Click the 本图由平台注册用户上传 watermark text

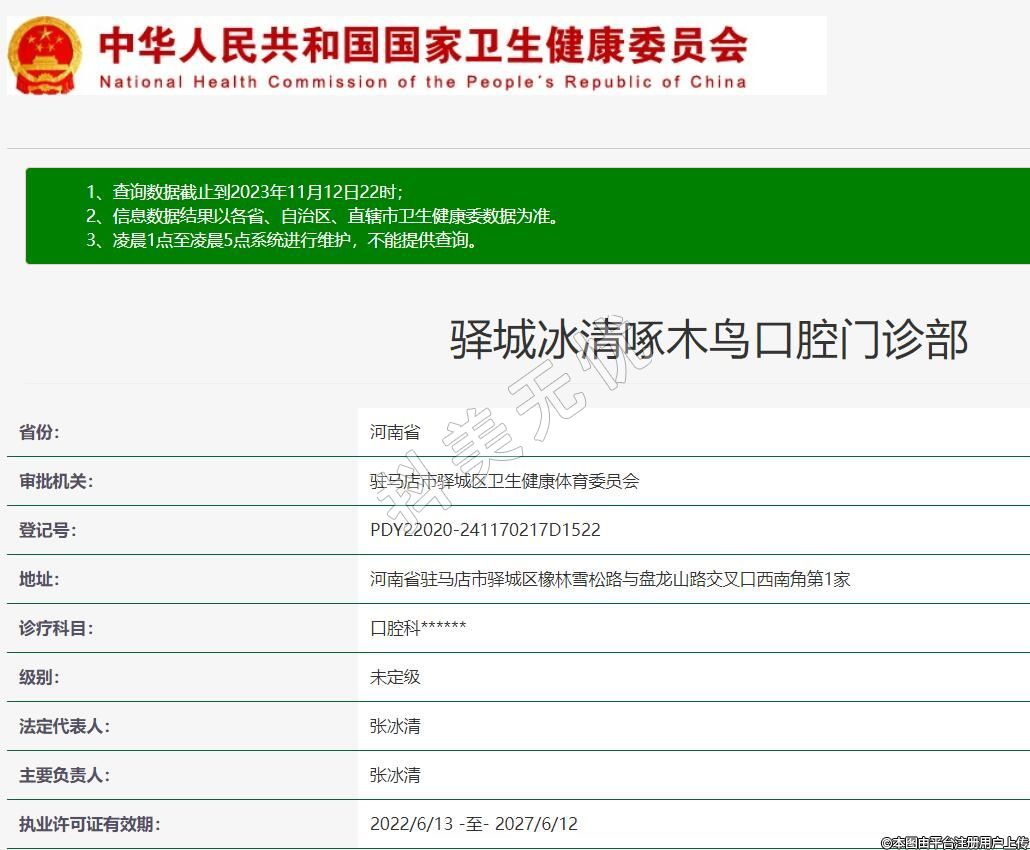coord(953,842)
